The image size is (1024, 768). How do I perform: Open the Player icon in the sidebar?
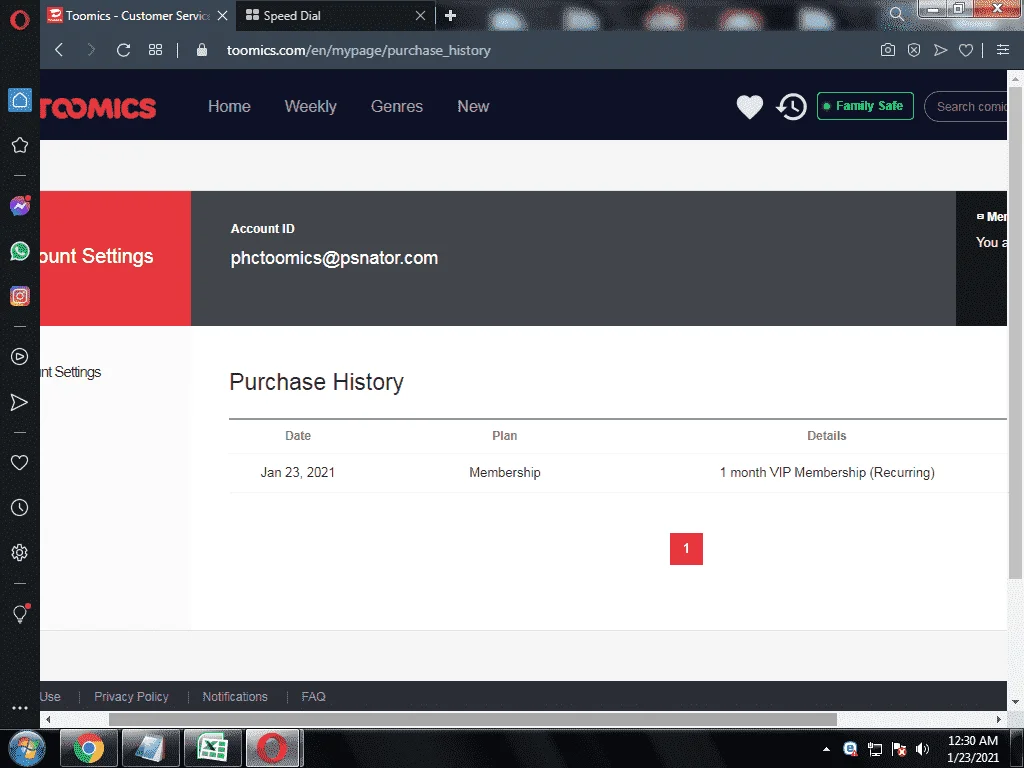20,357
